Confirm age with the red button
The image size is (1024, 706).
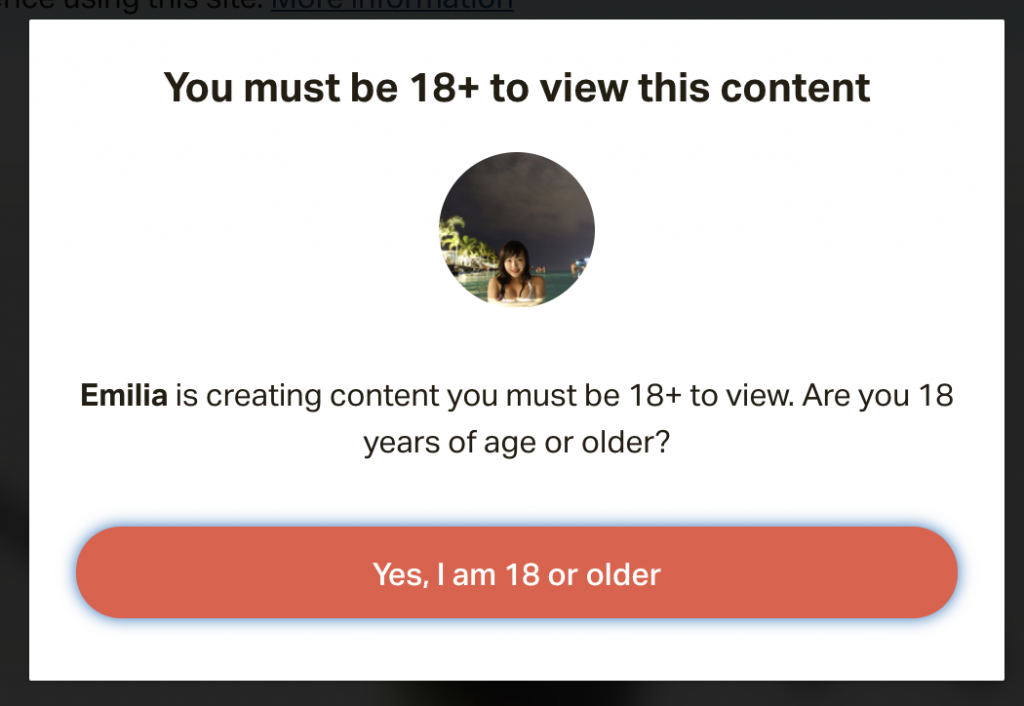pyautogui.click(x=516, y=573)
